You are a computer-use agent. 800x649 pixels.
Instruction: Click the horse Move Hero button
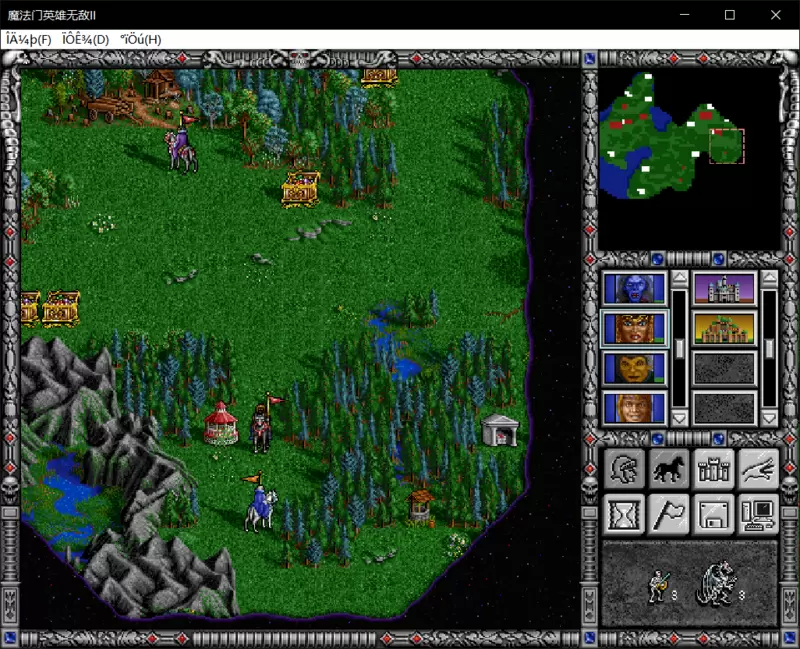[x=668, y=468]
